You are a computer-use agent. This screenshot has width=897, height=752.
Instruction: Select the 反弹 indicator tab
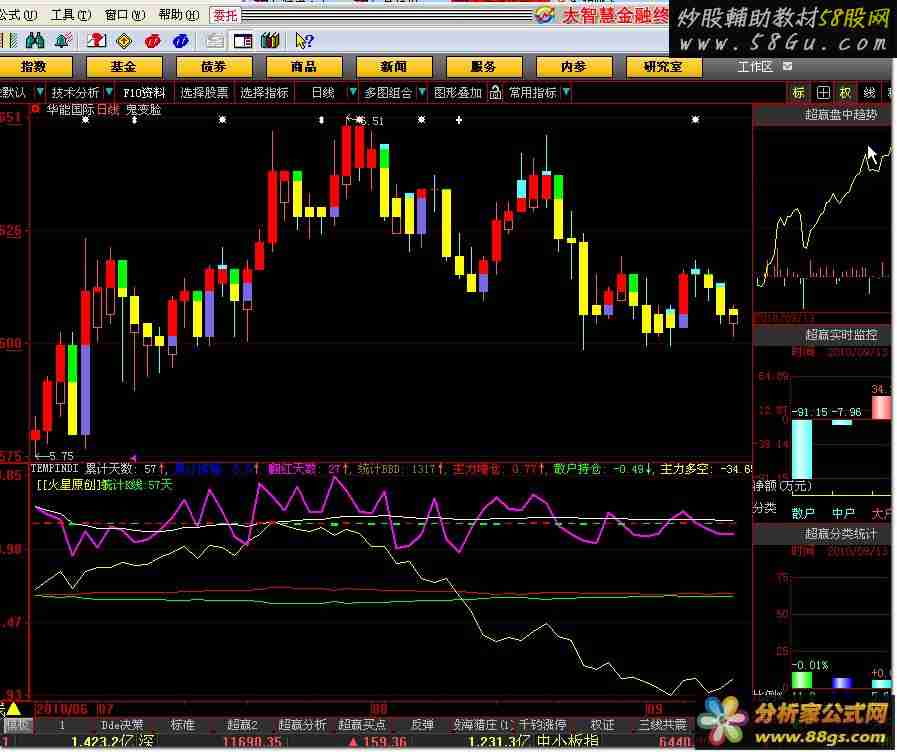click(422, 725)
